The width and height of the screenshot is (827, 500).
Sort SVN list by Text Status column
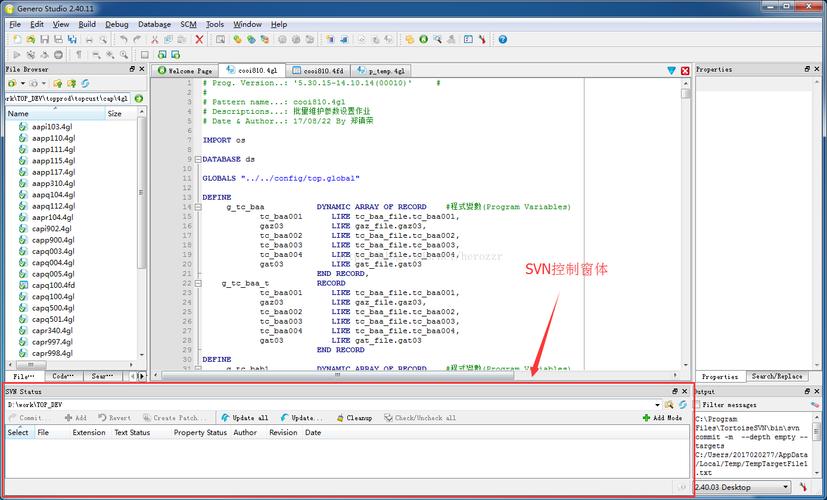[132, 432]
